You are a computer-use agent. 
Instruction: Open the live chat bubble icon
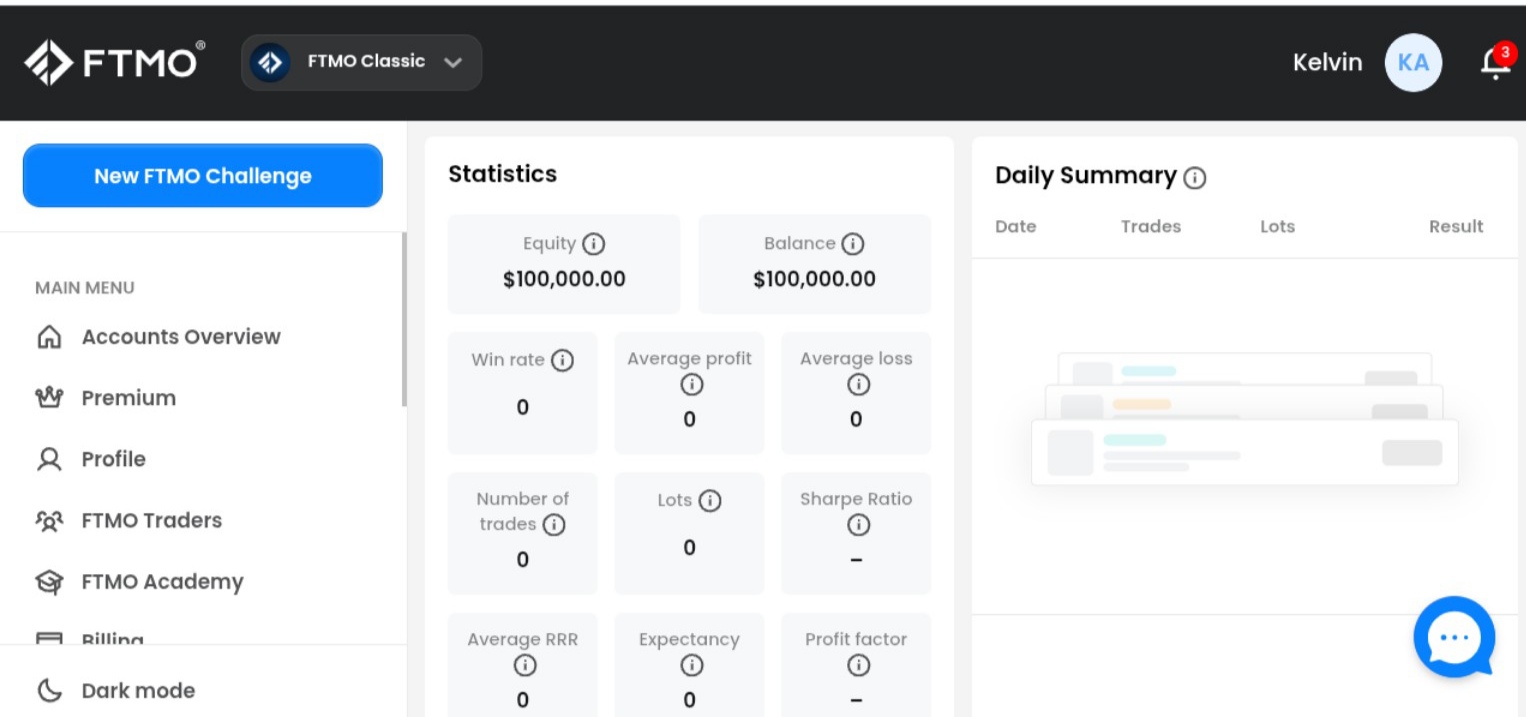[x=1455, y=637]
